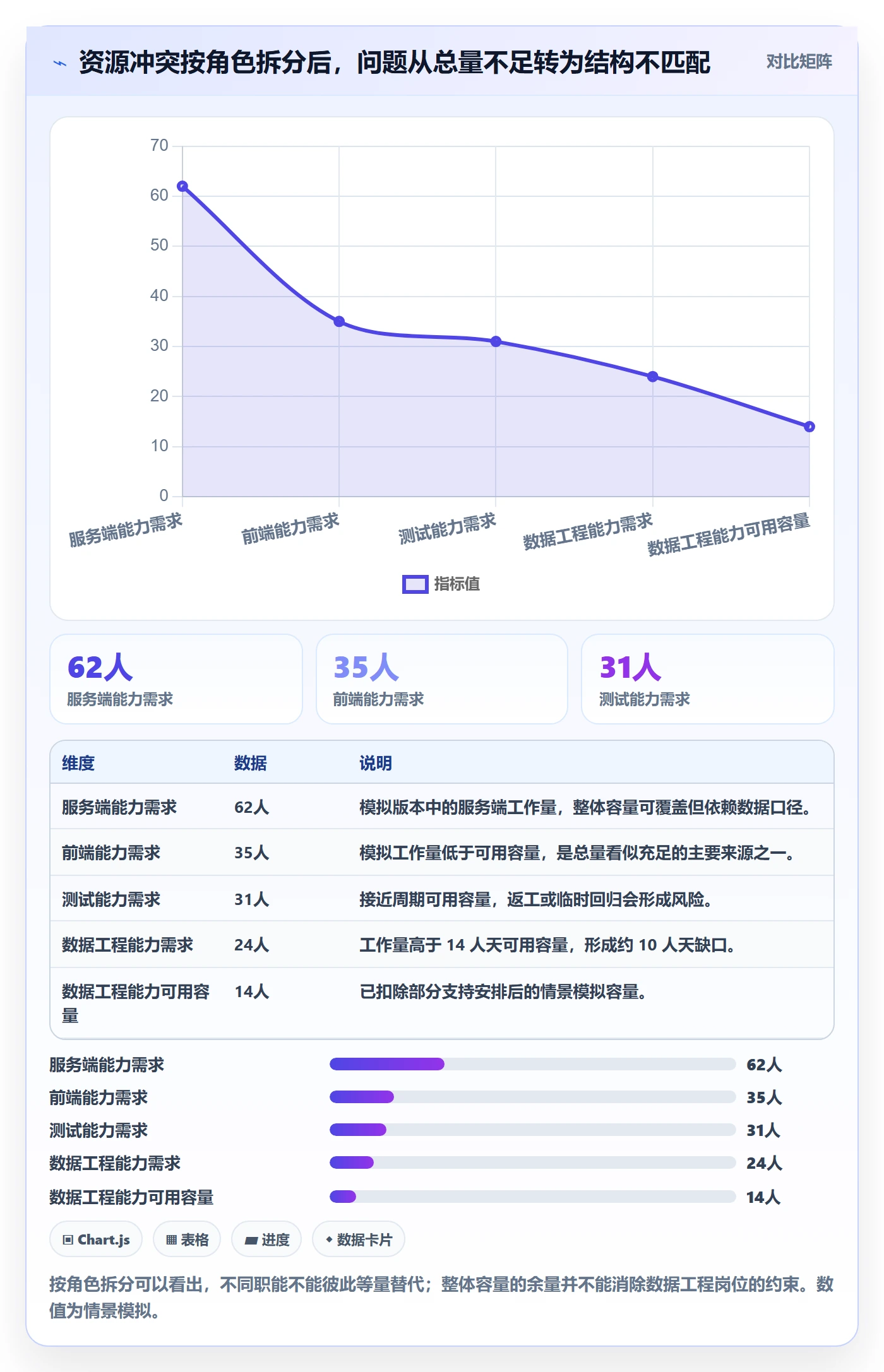Select the chart data point at 服务端能力需求
Viewport: 884px width, 1372px height.
click(182, 186)
